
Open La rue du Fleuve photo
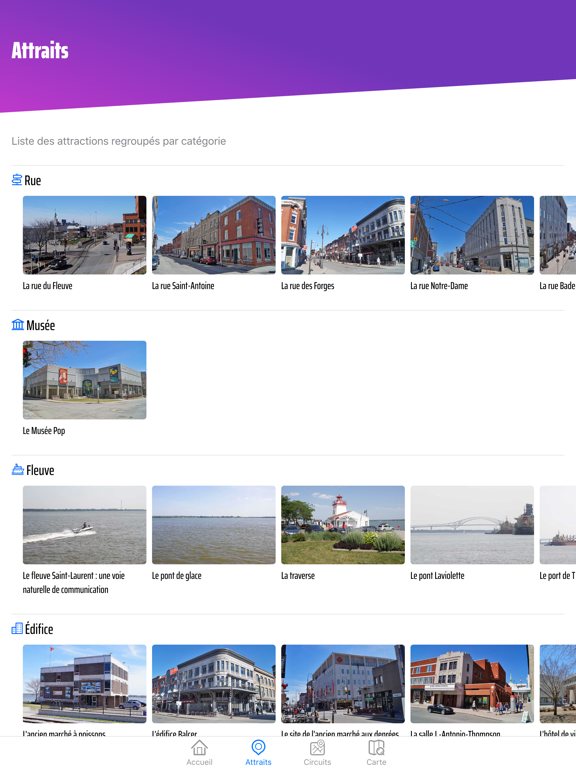tap(84, 235)
